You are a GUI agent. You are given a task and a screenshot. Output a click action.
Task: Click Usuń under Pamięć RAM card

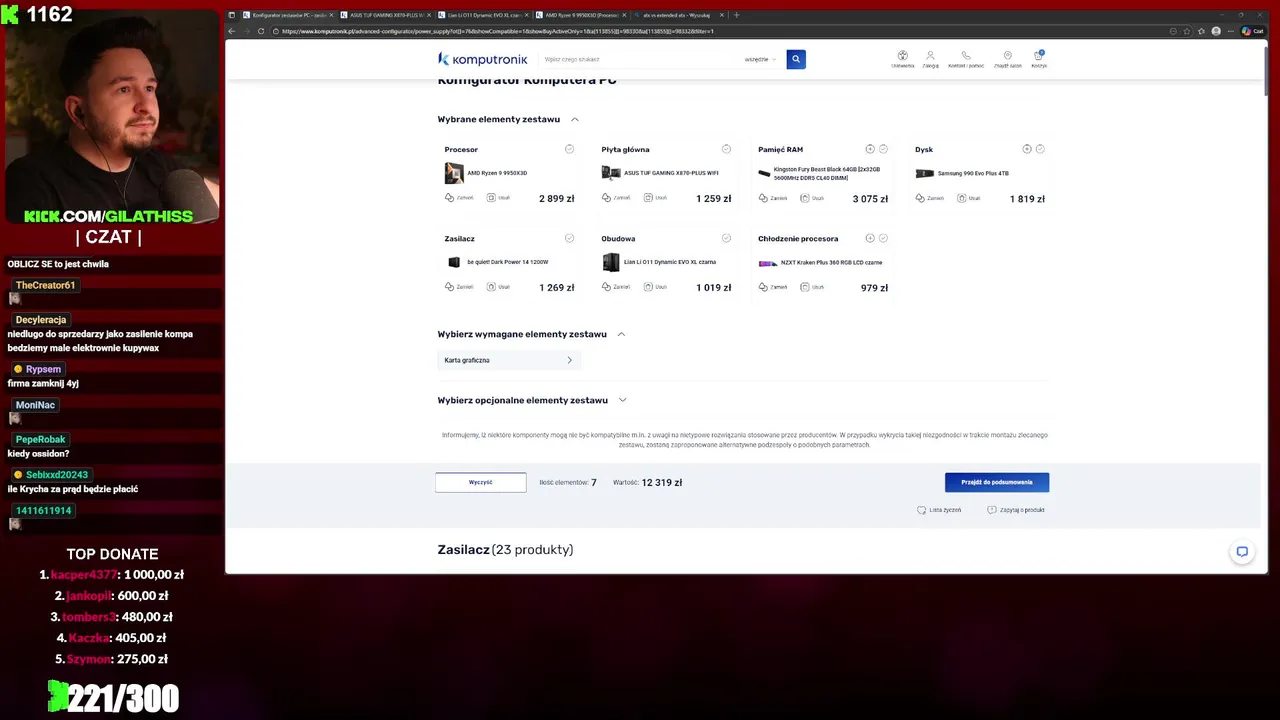coord(813,198)
